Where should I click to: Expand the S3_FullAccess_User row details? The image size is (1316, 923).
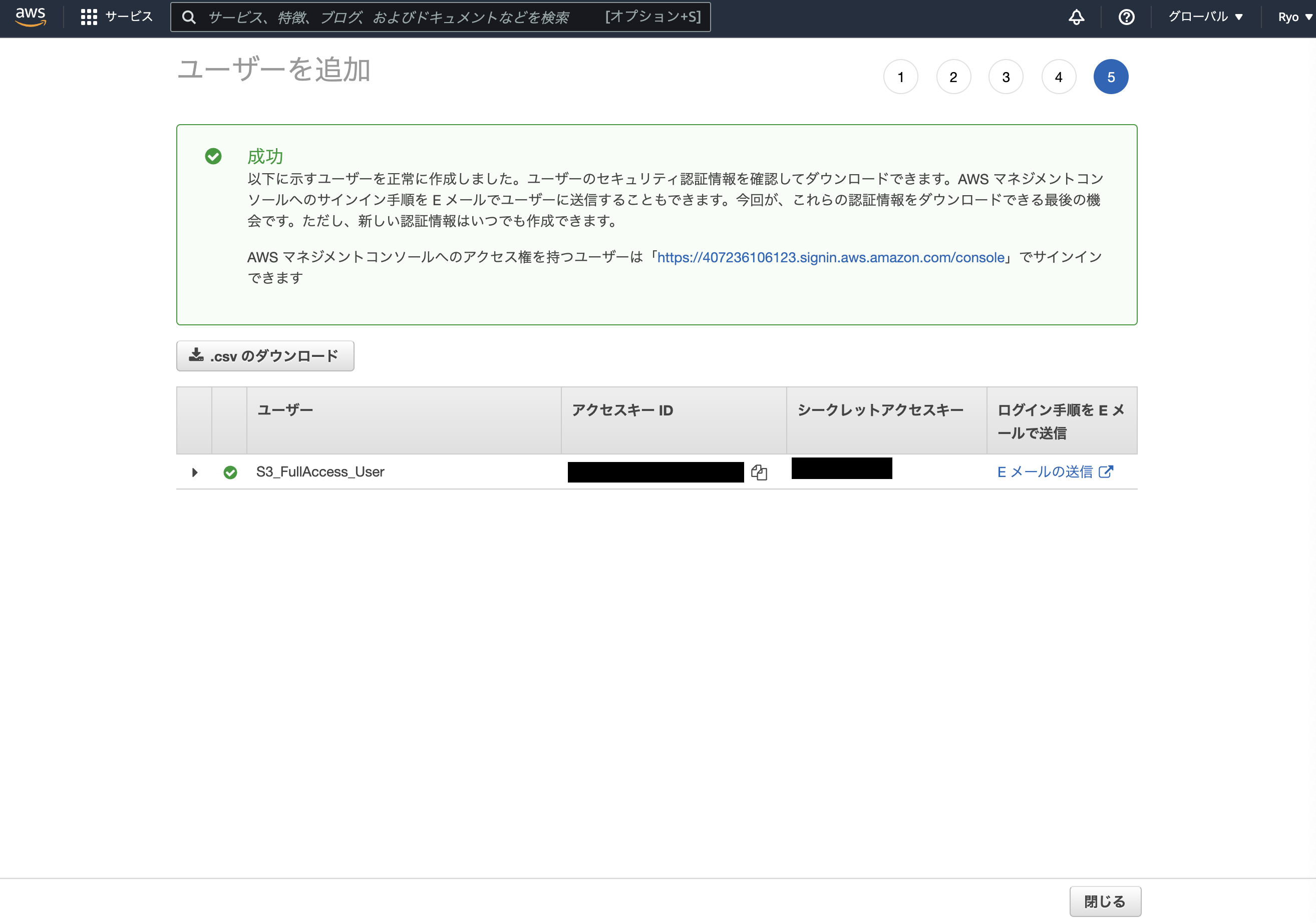coord(194,472)
